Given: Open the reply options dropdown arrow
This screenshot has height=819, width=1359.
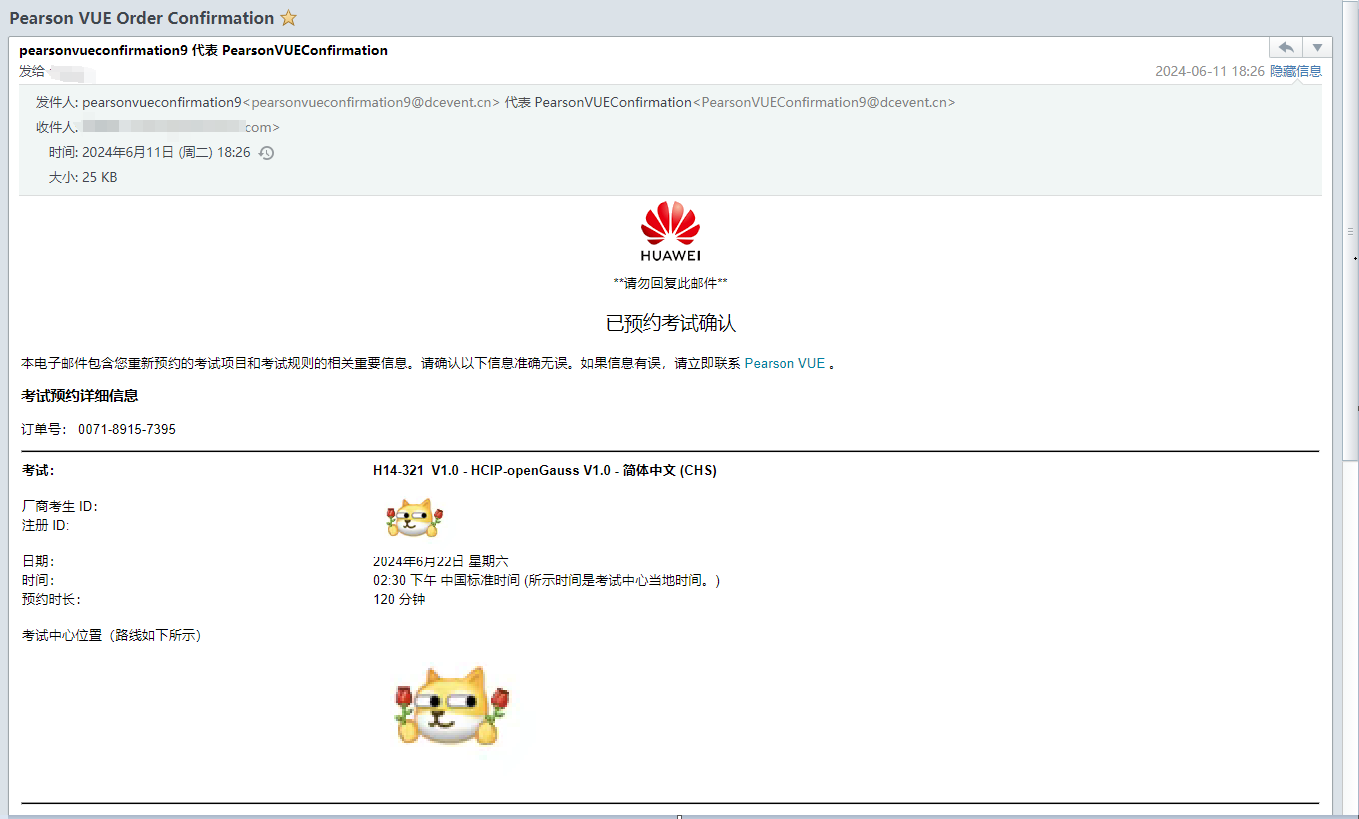Looking at the screenshot, I should [x=1317, y=47].
